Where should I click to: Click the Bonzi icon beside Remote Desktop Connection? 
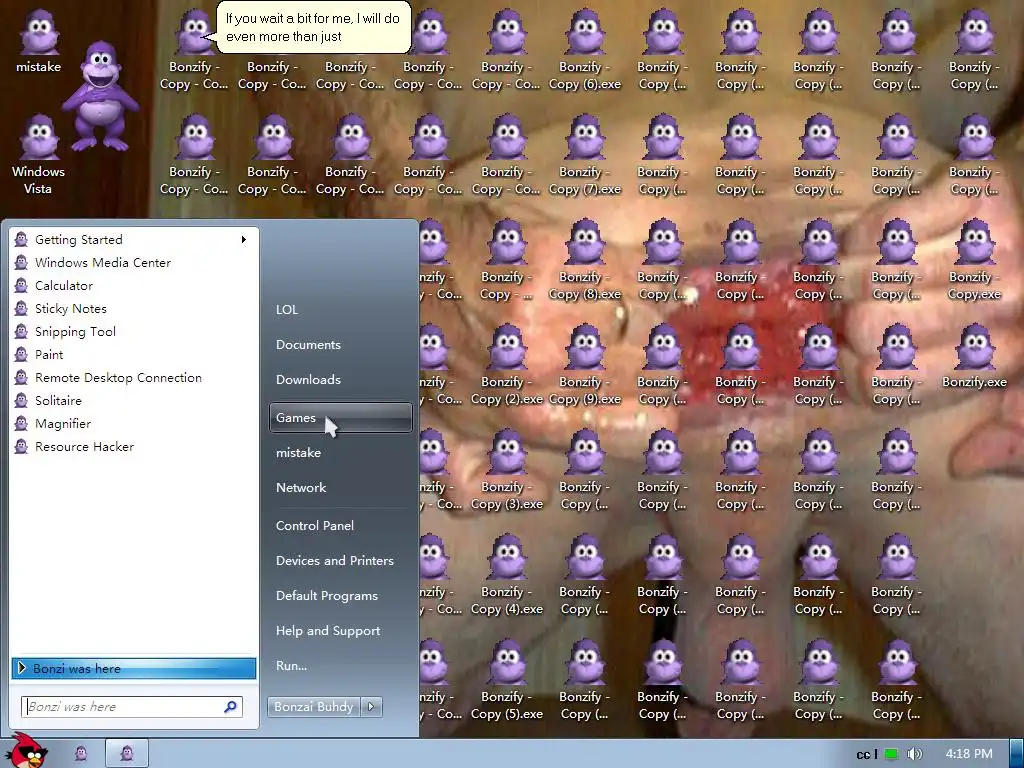(21, 377)
